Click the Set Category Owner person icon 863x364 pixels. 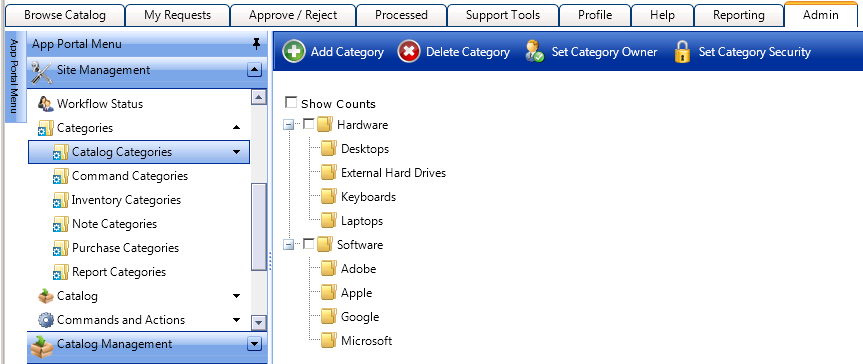click(534, 52)
